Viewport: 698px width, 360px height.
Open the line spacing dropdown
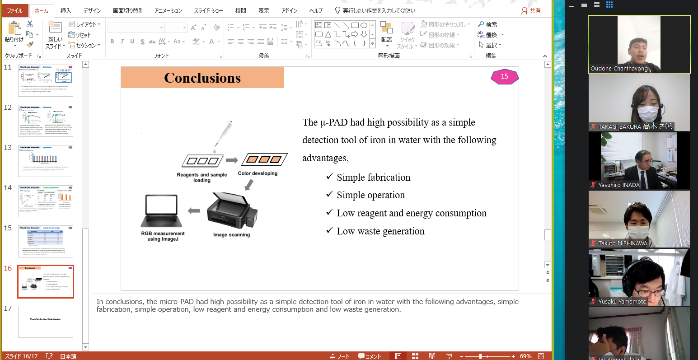(287, 28)
